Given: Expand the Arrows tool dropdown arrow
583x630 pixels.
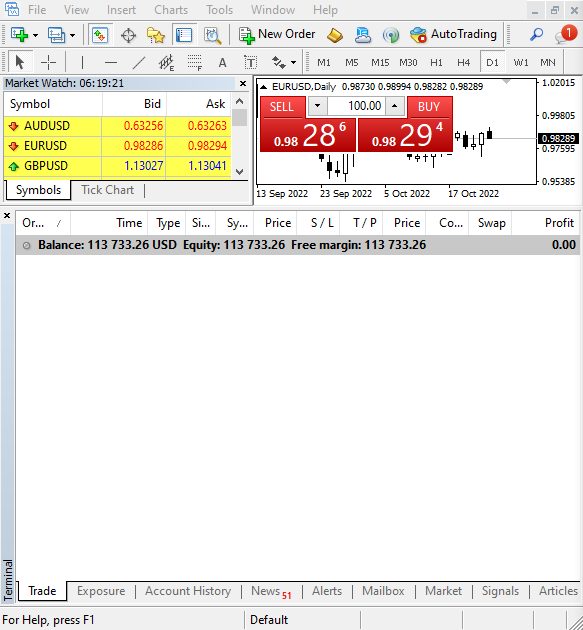Looking at the screenshot, I should point(293,62).
